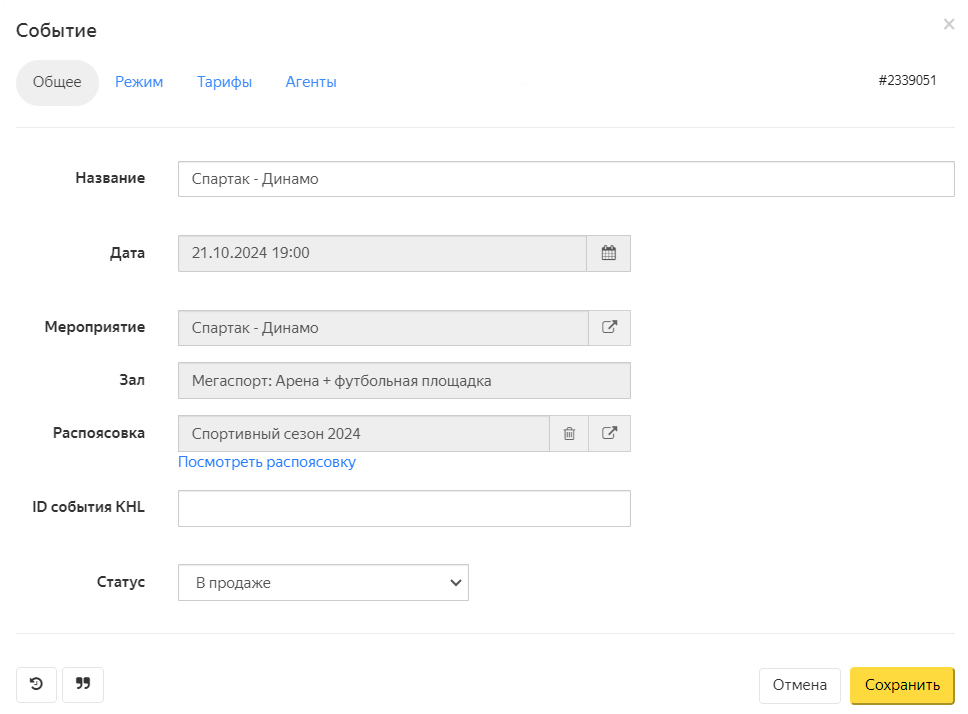Open the Распоясовка external link icon
The width and height of the screenshot is (968, 714).
[608, 434]
